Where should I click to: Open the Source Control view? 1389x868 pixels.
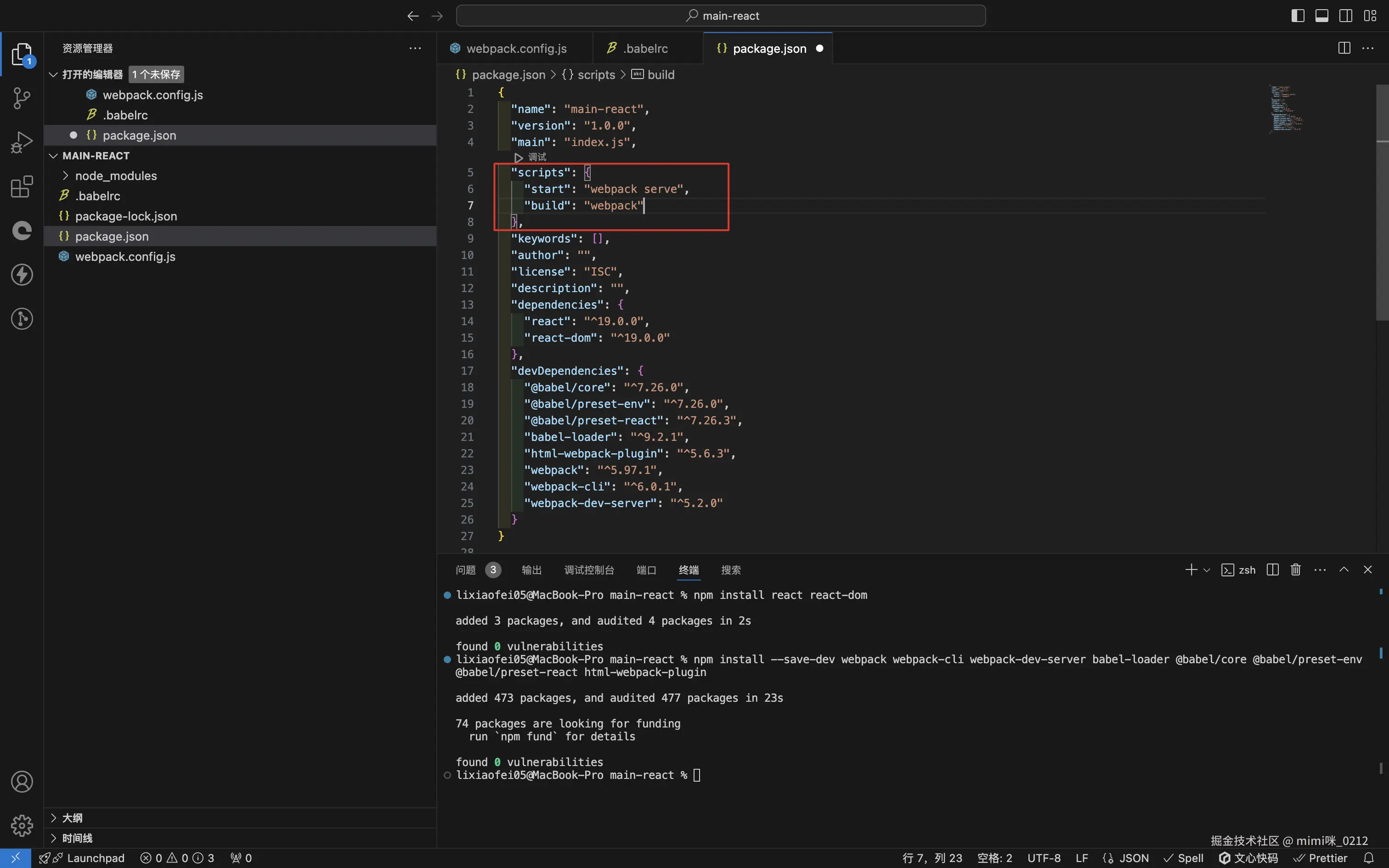(22, 98)
